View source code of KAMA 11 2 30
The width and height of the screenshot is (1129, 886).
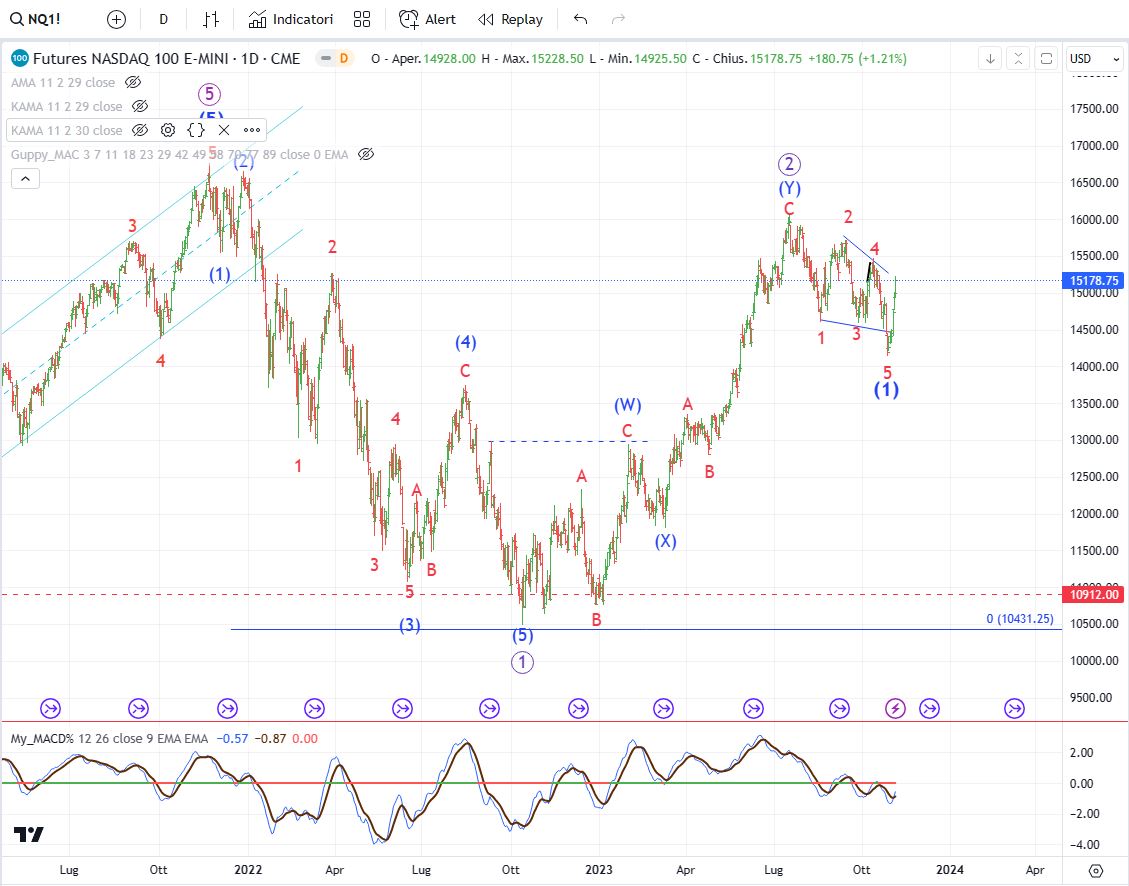click(x=196, y=130)
